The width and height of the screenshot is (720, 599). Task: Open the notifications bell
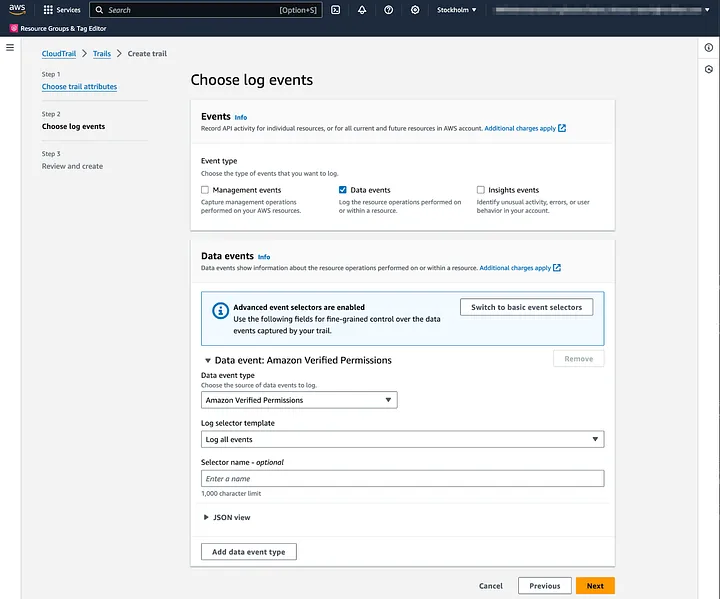pos(362,10)
